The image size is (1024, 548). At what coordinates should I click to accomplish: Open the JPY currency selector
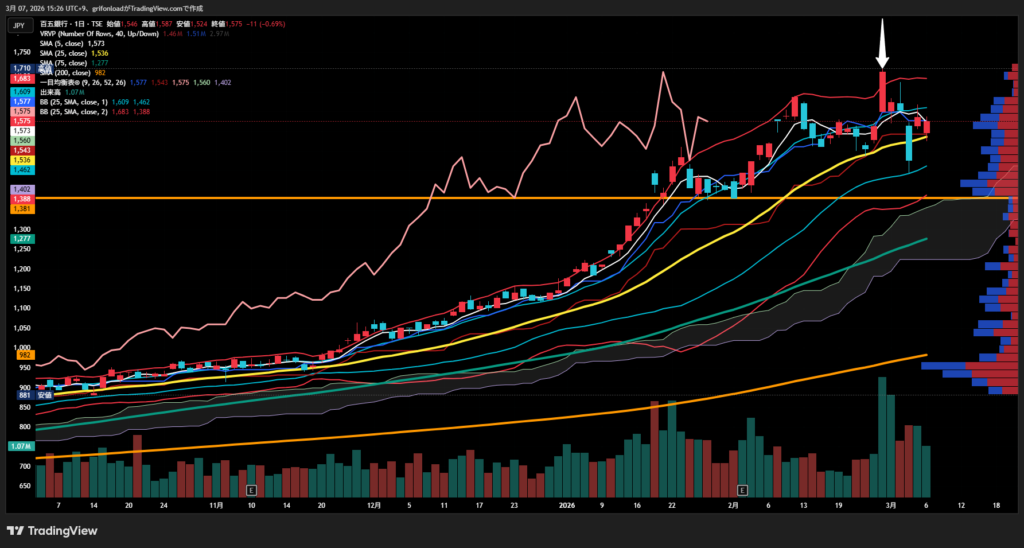click(18, 25)
